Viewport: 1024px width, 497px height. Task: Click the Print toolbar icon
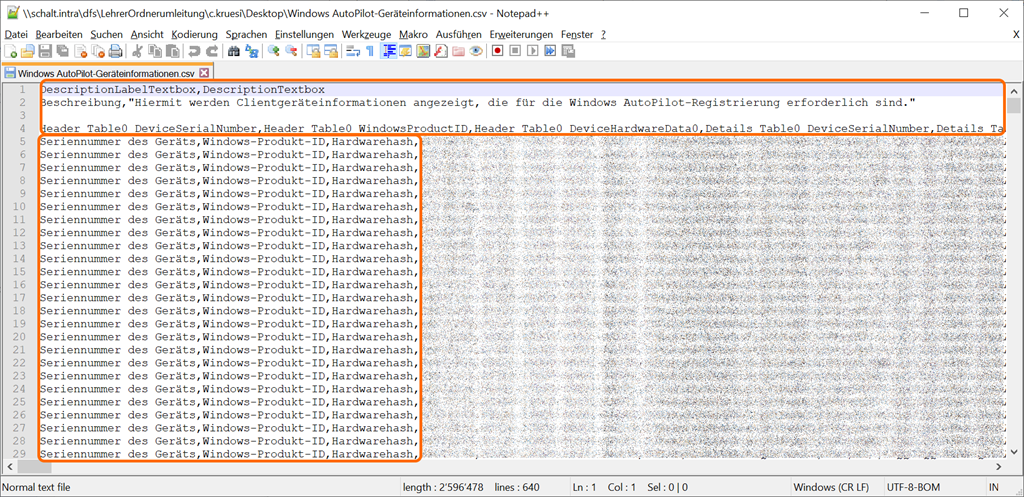click(x=115, y=51)
